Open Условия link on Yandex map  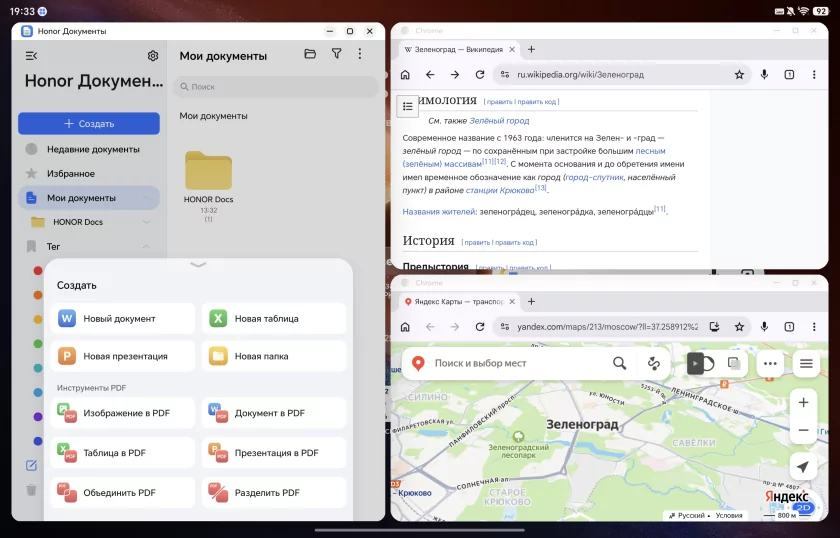(x=729, y=515)
